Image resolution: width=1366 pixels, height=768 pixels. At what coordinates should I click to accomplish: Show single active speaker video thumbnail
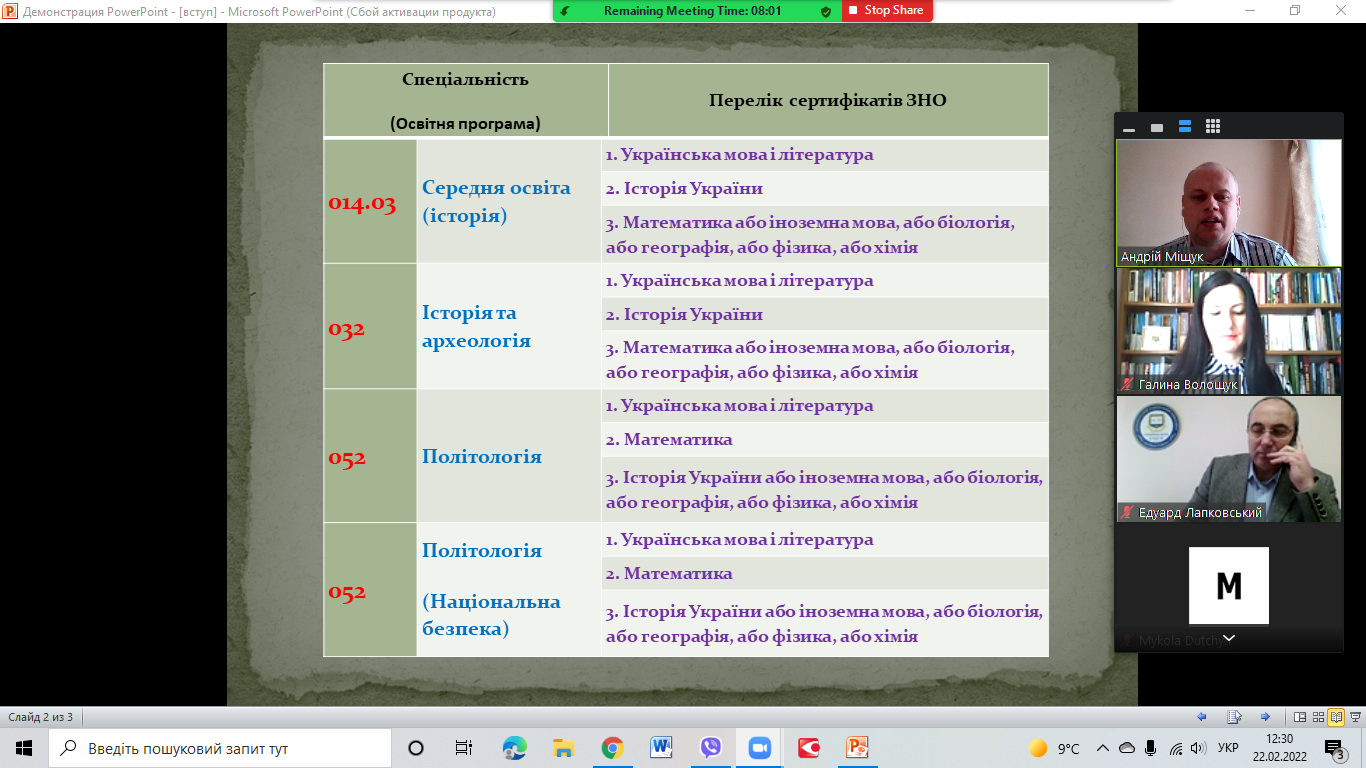coord(1157,127)
